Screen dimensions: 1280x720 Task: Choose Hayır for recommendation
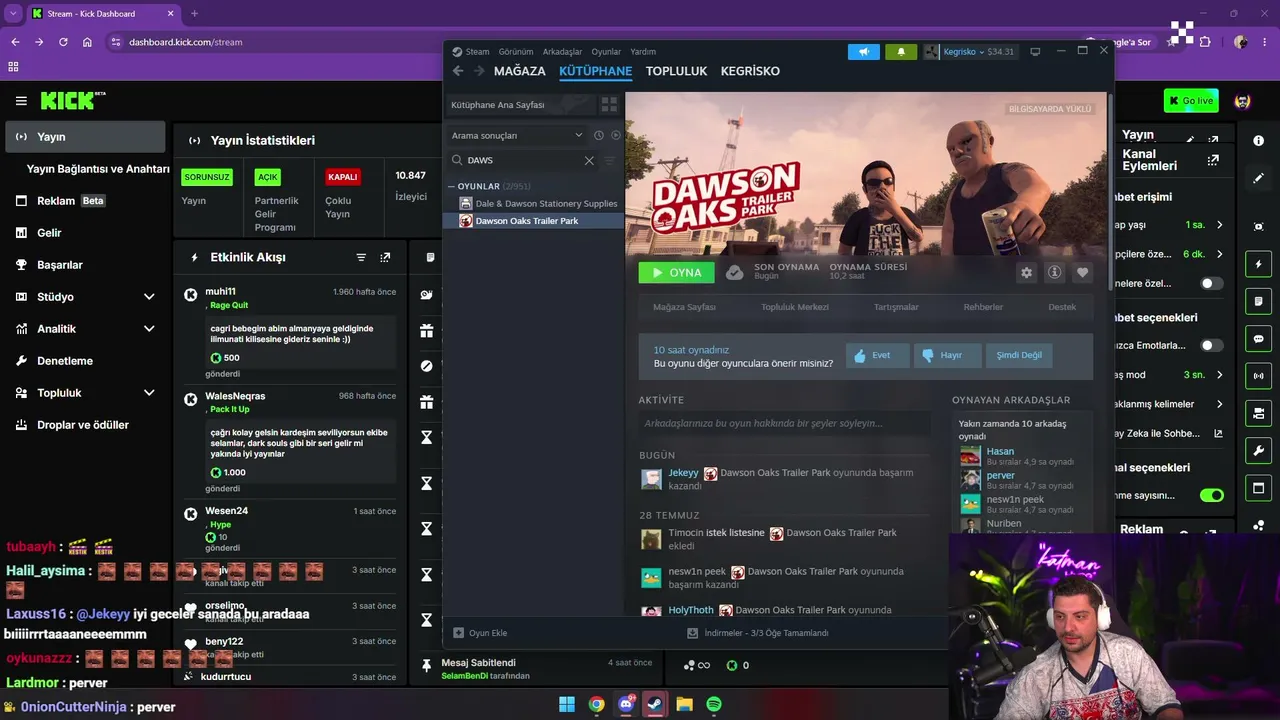(x=946, y=355)
